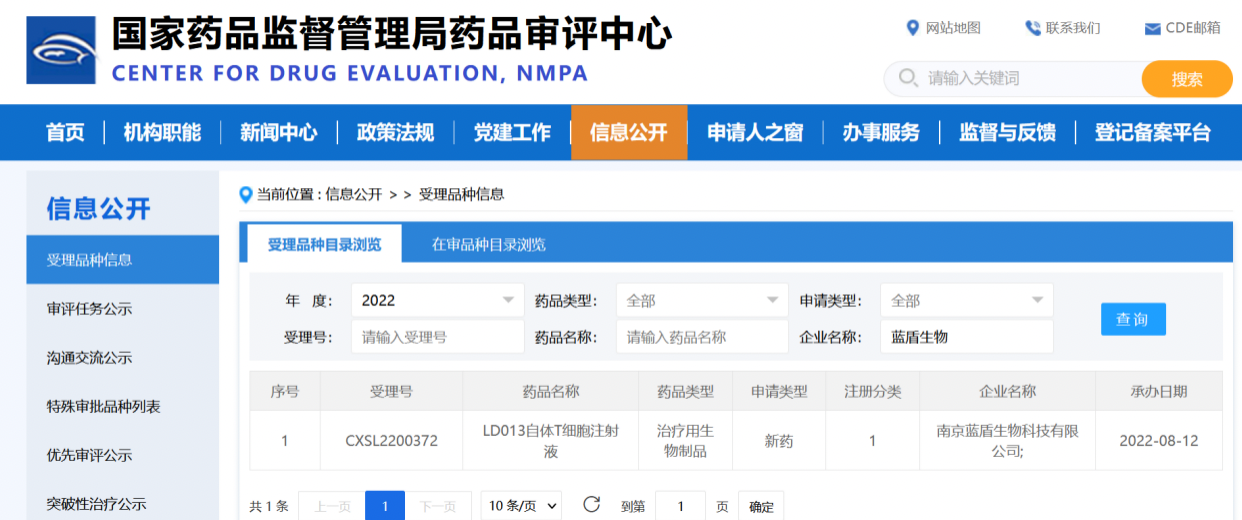Click the orange 搜索 button
1242x520 pixels.
(x=1187, y=79)
